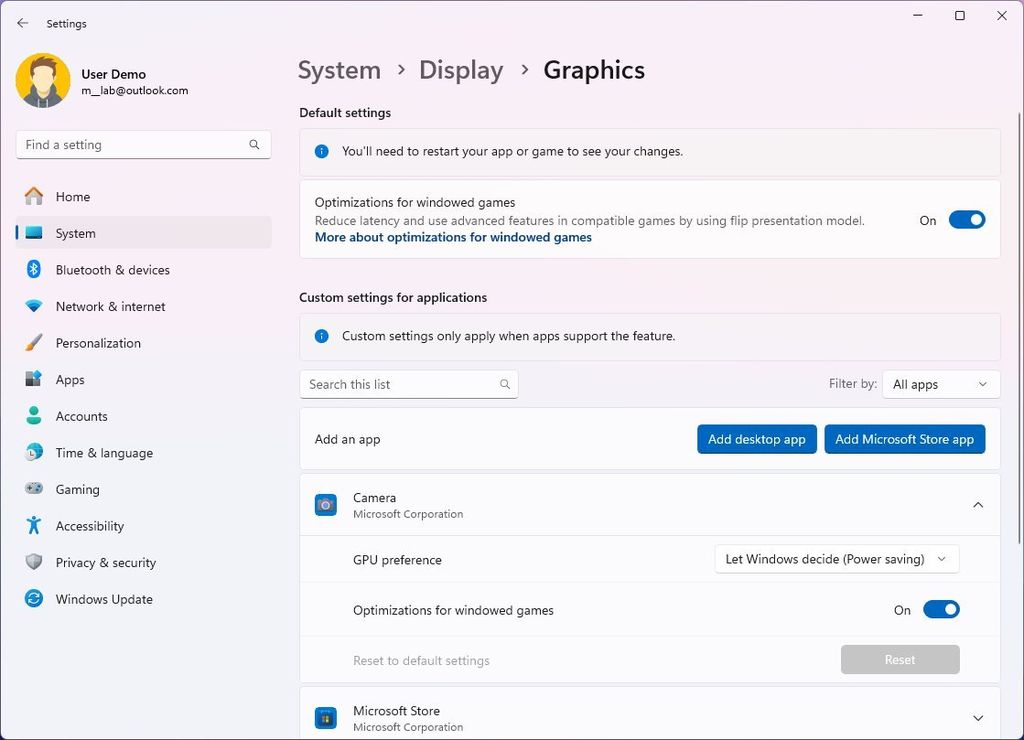Open the GPU preference dropdown for Camera
Viewport: 1024px width, 740px height.
836,559
